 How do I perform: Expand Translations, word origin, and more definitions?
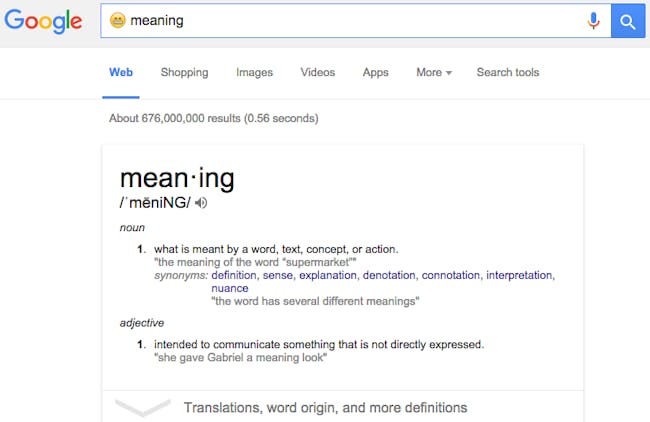325,407
